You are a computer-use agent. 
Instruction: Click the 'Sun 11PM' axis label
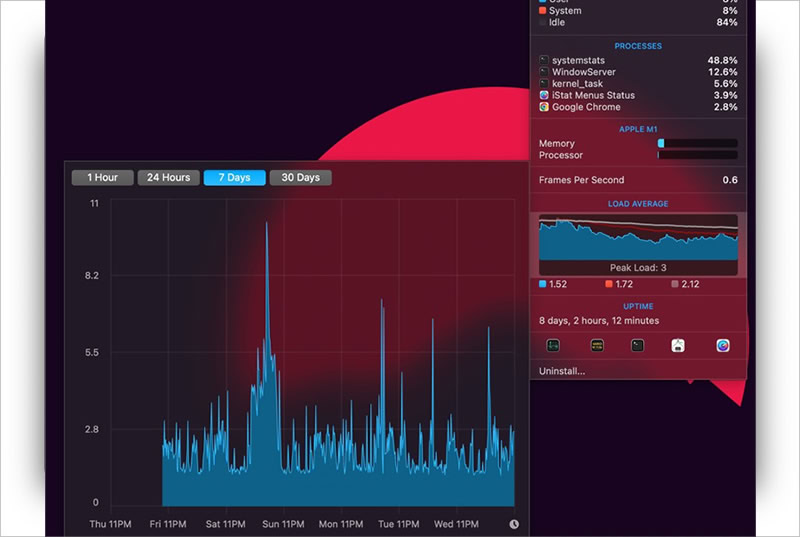click(x=283, y=524)
